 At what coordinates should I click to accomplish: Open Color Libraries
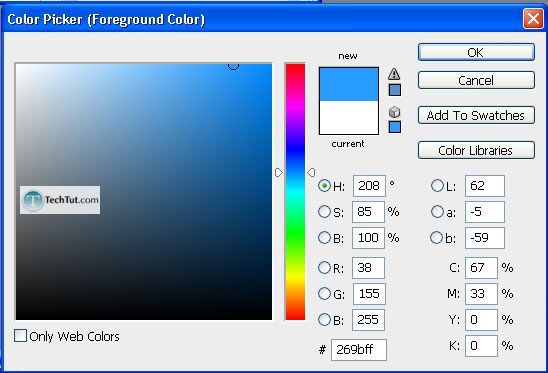476,150
